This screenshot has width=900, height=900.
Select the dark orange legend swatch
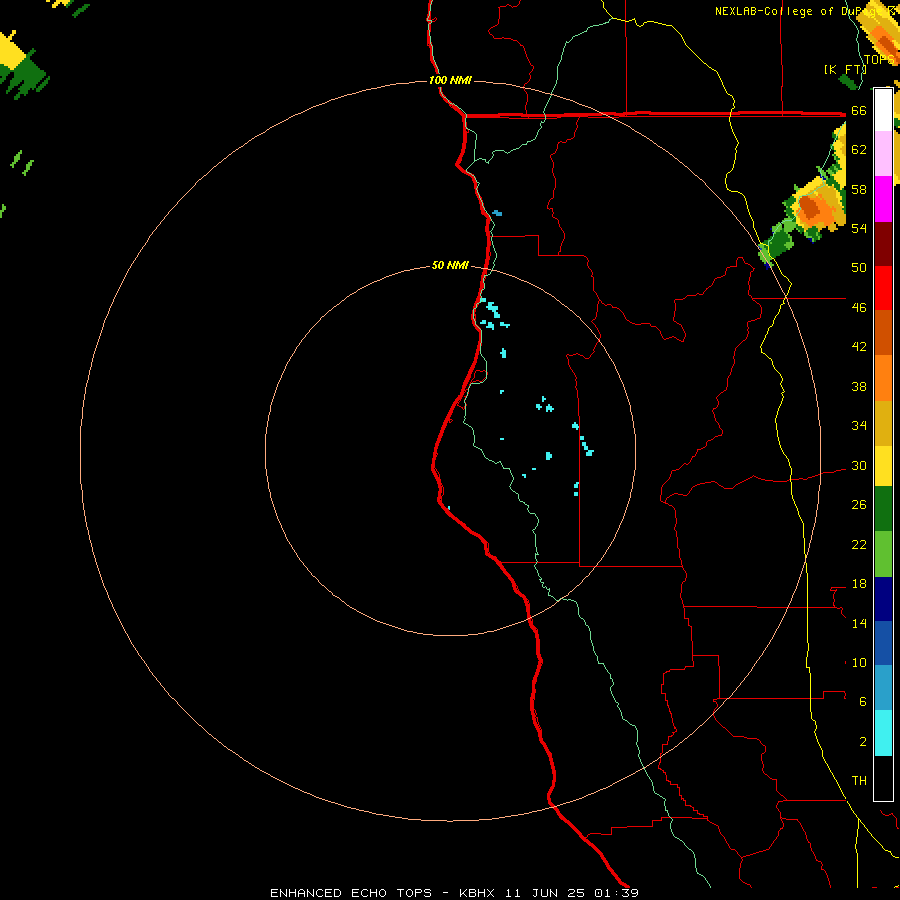tap(883, 333)
